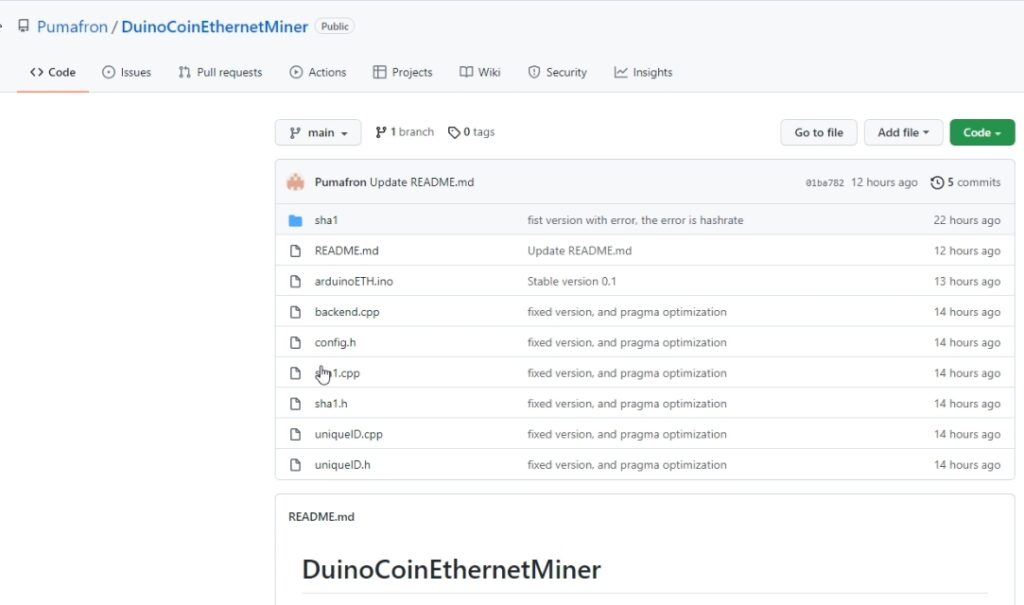Open commit 01b4782 details
This screenshot has width=1024, height=605.
click(822, 182)
